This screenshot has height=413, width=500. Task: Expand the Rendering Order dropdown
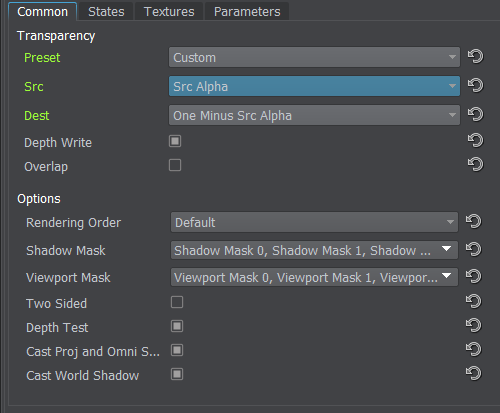click(314, 222)
